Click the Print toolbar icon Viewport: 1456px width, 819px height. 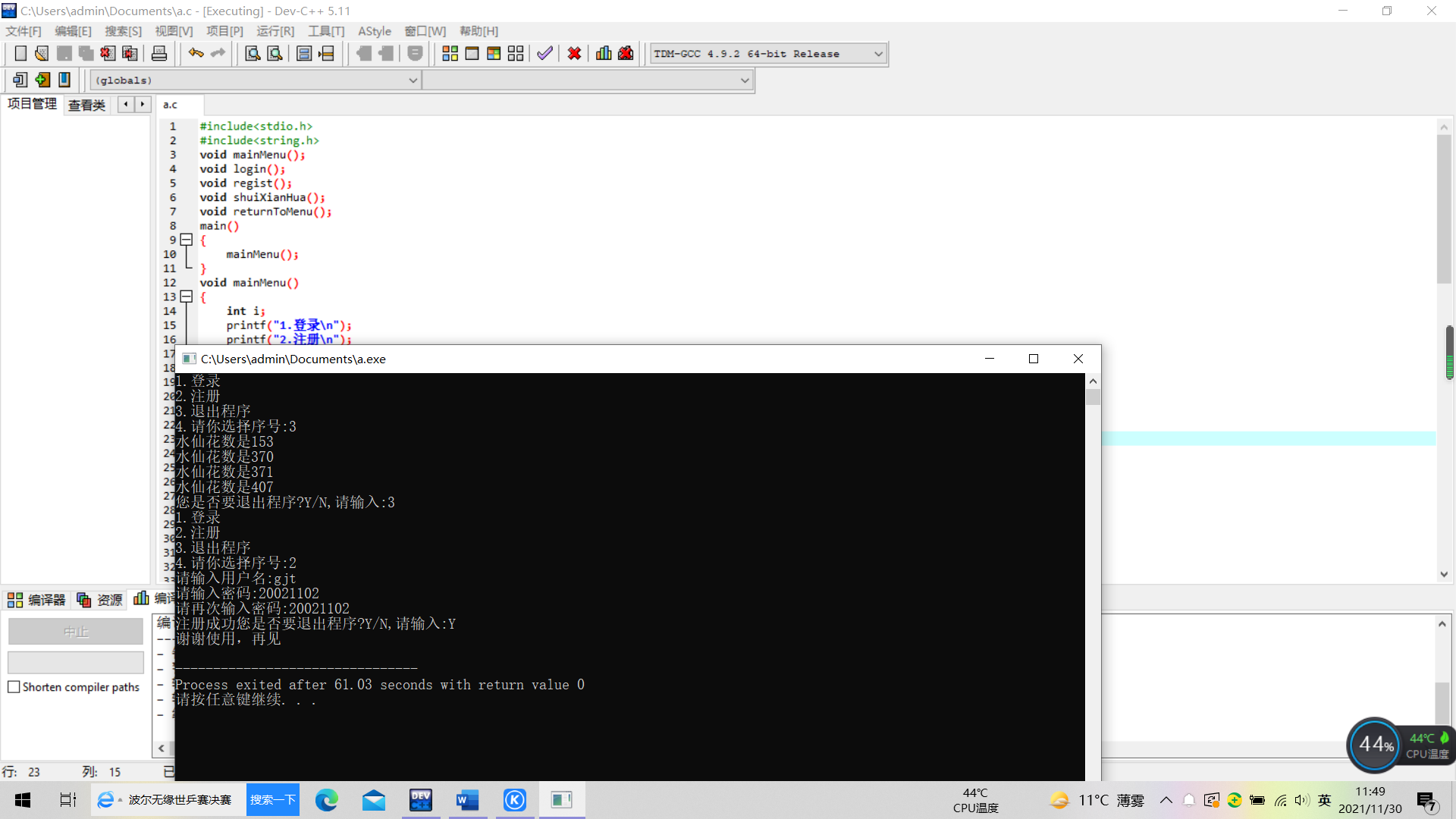pos(159,54)
